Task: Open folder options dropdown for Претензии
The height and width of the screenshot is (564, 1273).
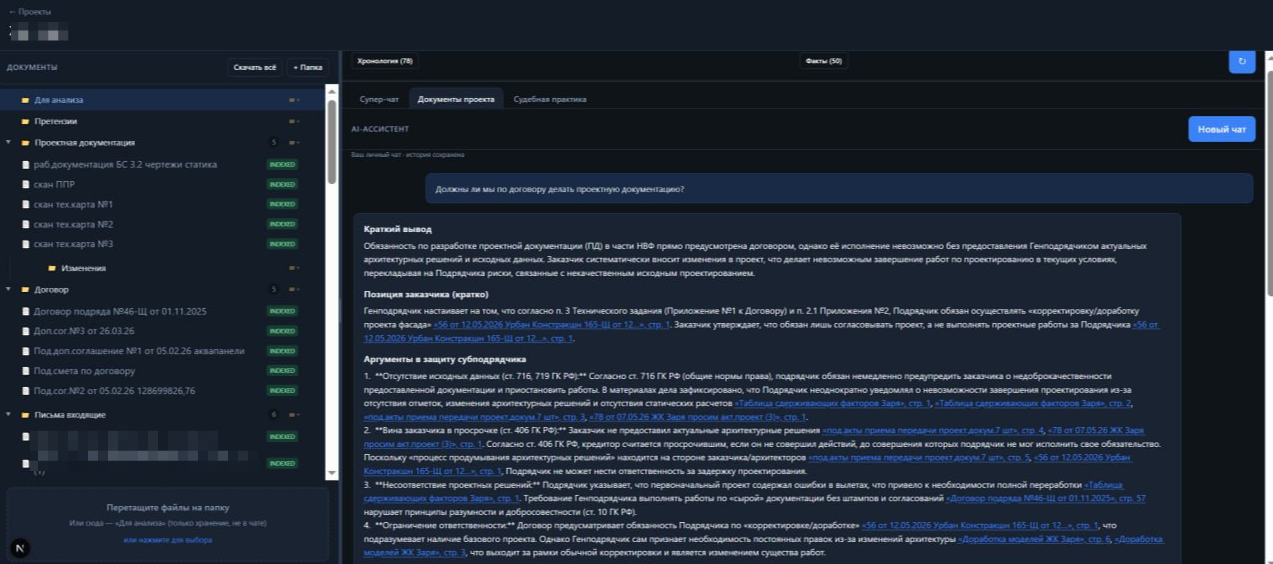Action: [294, 121]
